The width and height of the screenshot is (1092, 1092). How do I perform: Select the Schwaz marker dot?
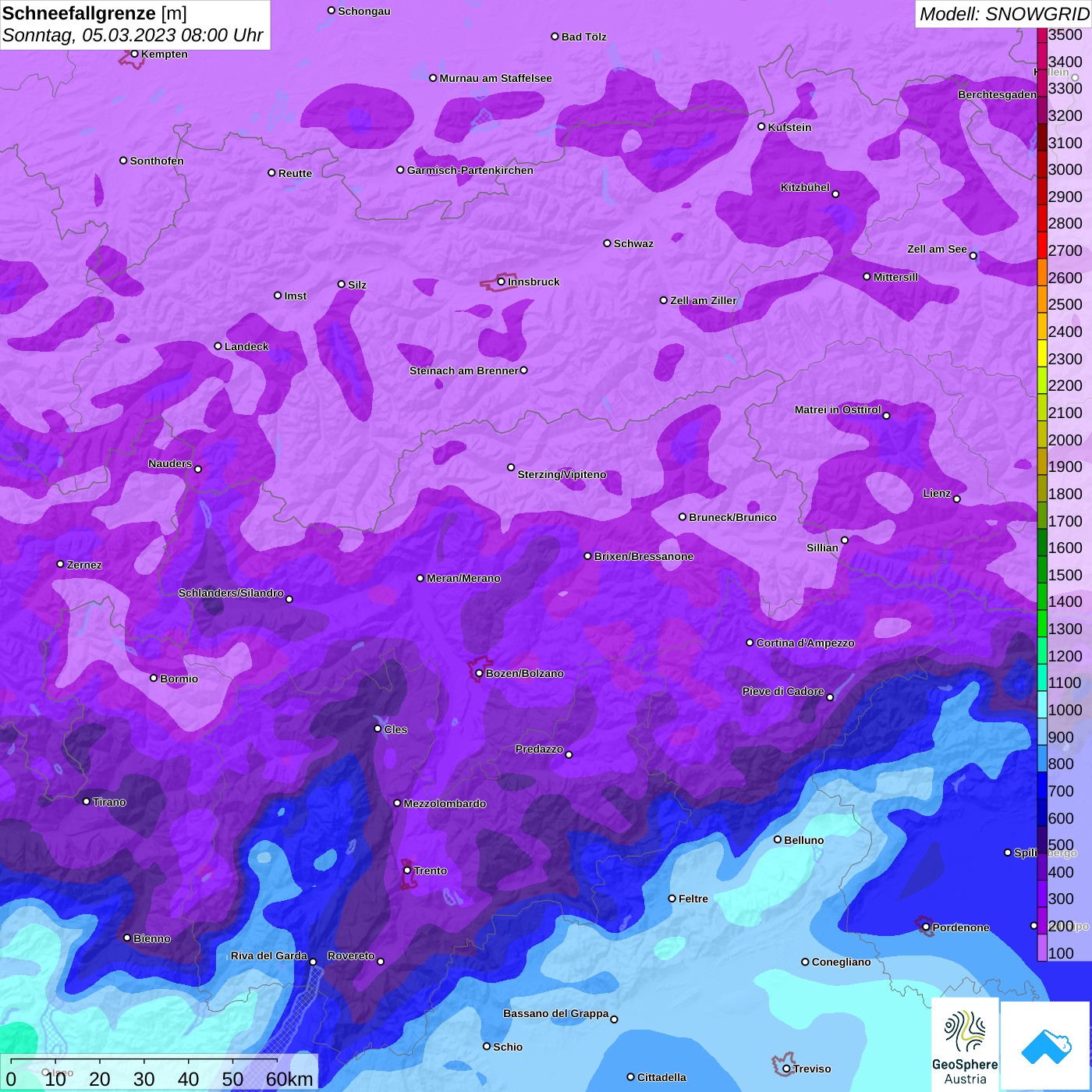click(x=607, y=243)
